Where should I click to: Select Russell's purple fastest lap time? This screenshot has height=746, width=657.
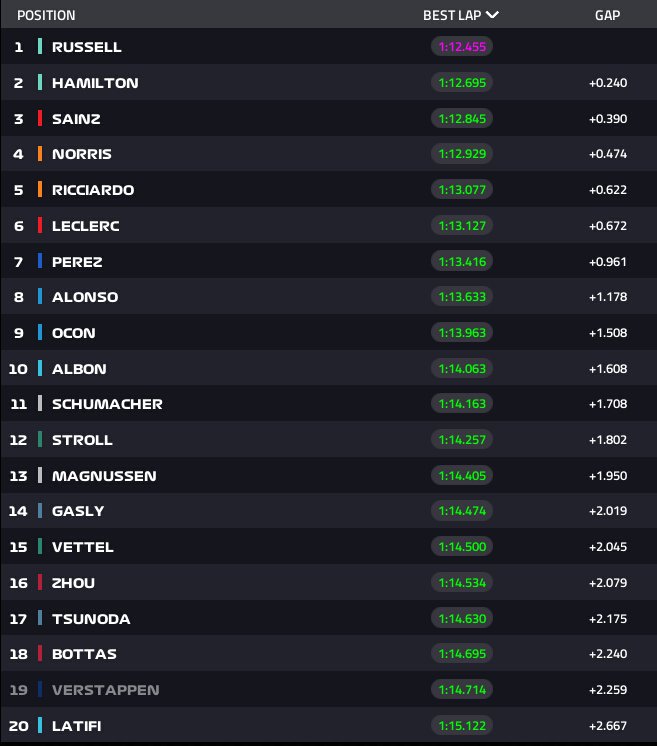click(462, 47)
